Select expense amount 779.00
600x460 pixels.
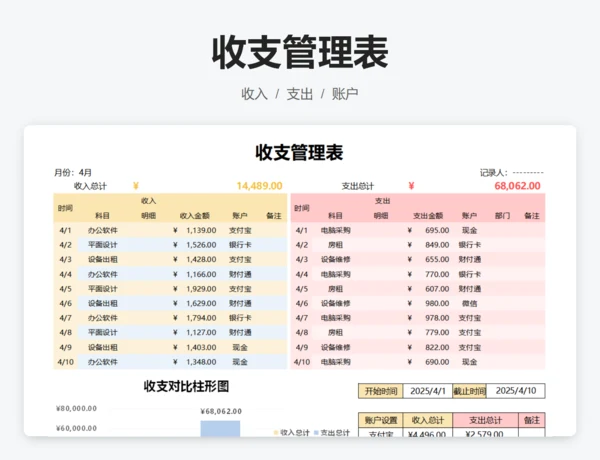point(437,333)
